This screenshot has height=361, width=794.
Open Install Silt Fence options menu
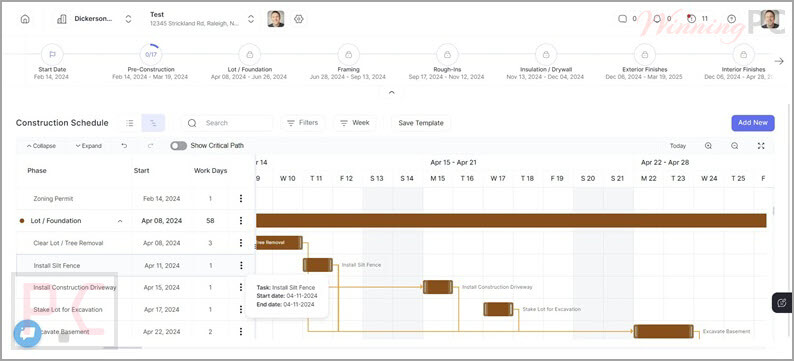[x=241, y=265]
